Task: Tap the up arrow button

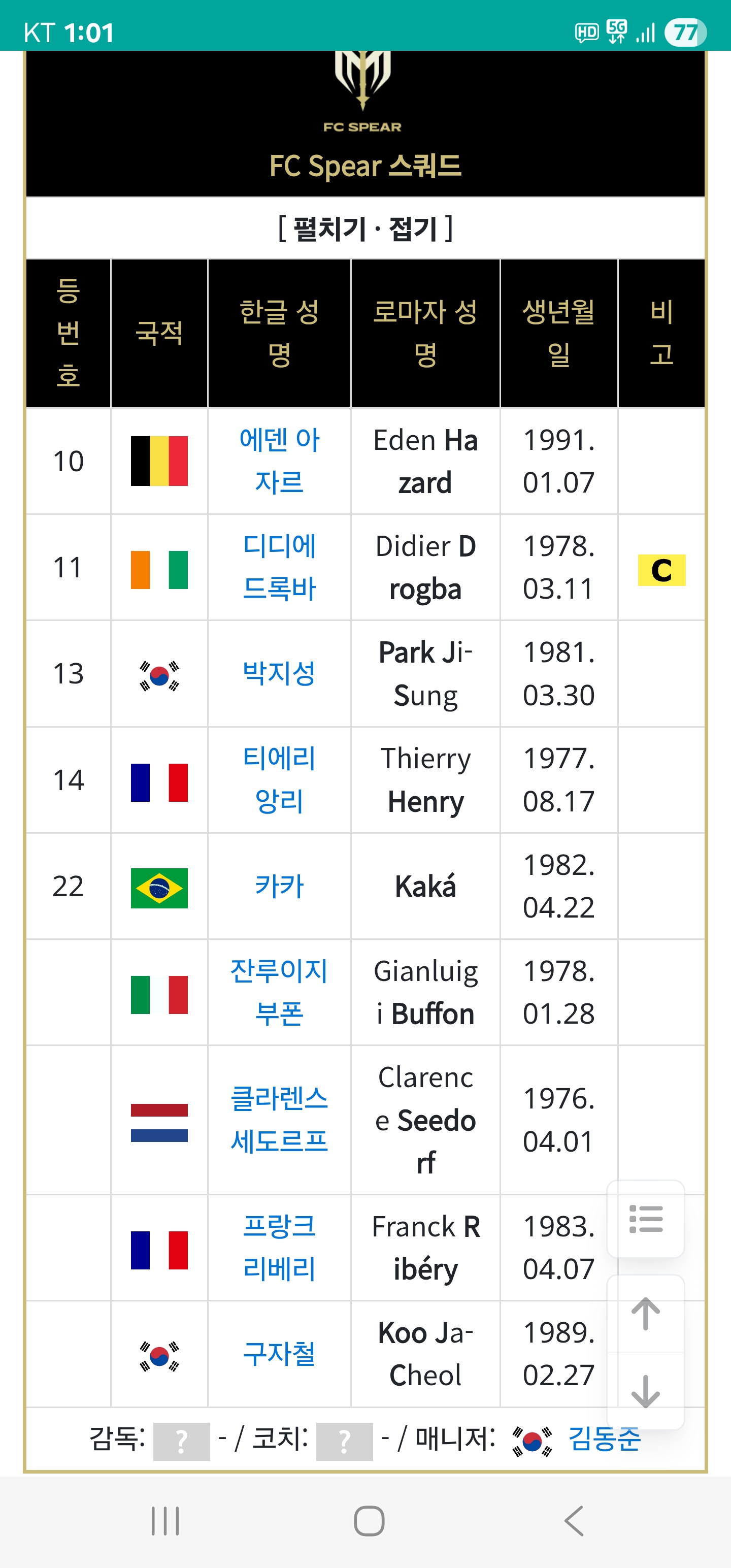Action: (x=646, y=1314)
